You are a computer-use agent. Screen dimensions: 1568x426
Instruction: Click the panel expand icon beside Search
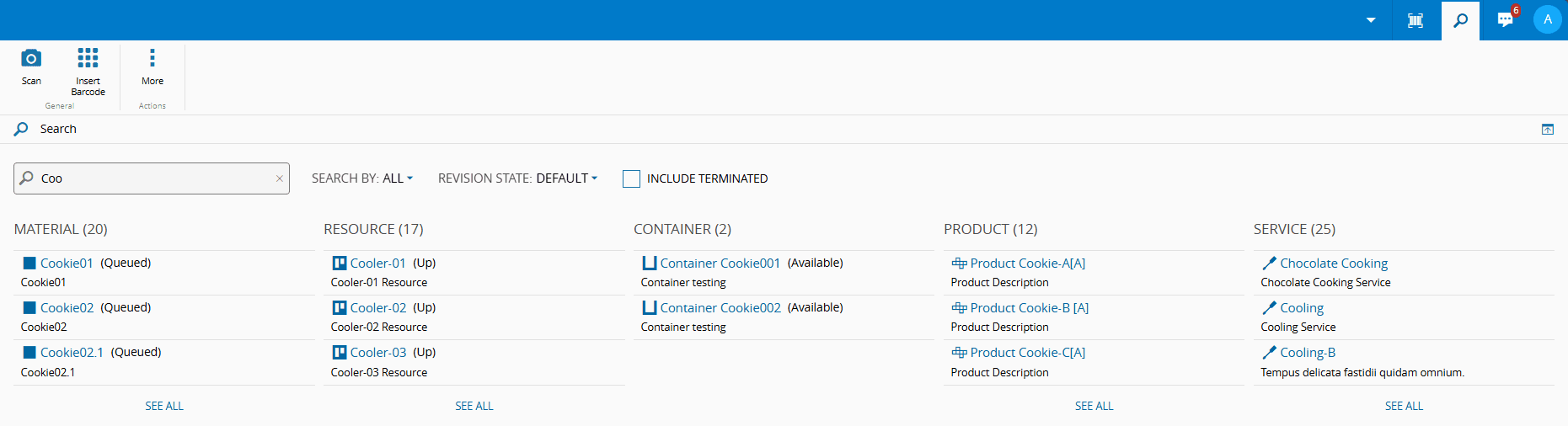coord(1548,130)
